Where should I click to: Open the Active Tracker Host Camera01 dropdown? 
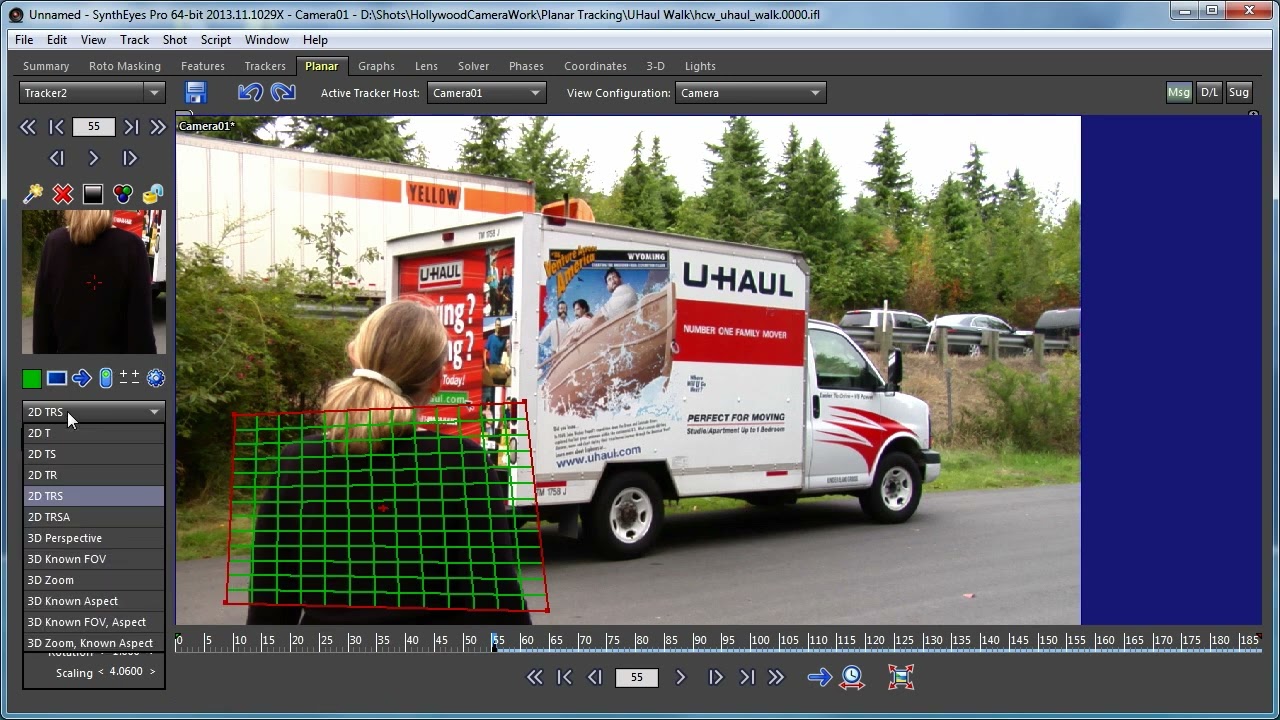pos(486,93)
